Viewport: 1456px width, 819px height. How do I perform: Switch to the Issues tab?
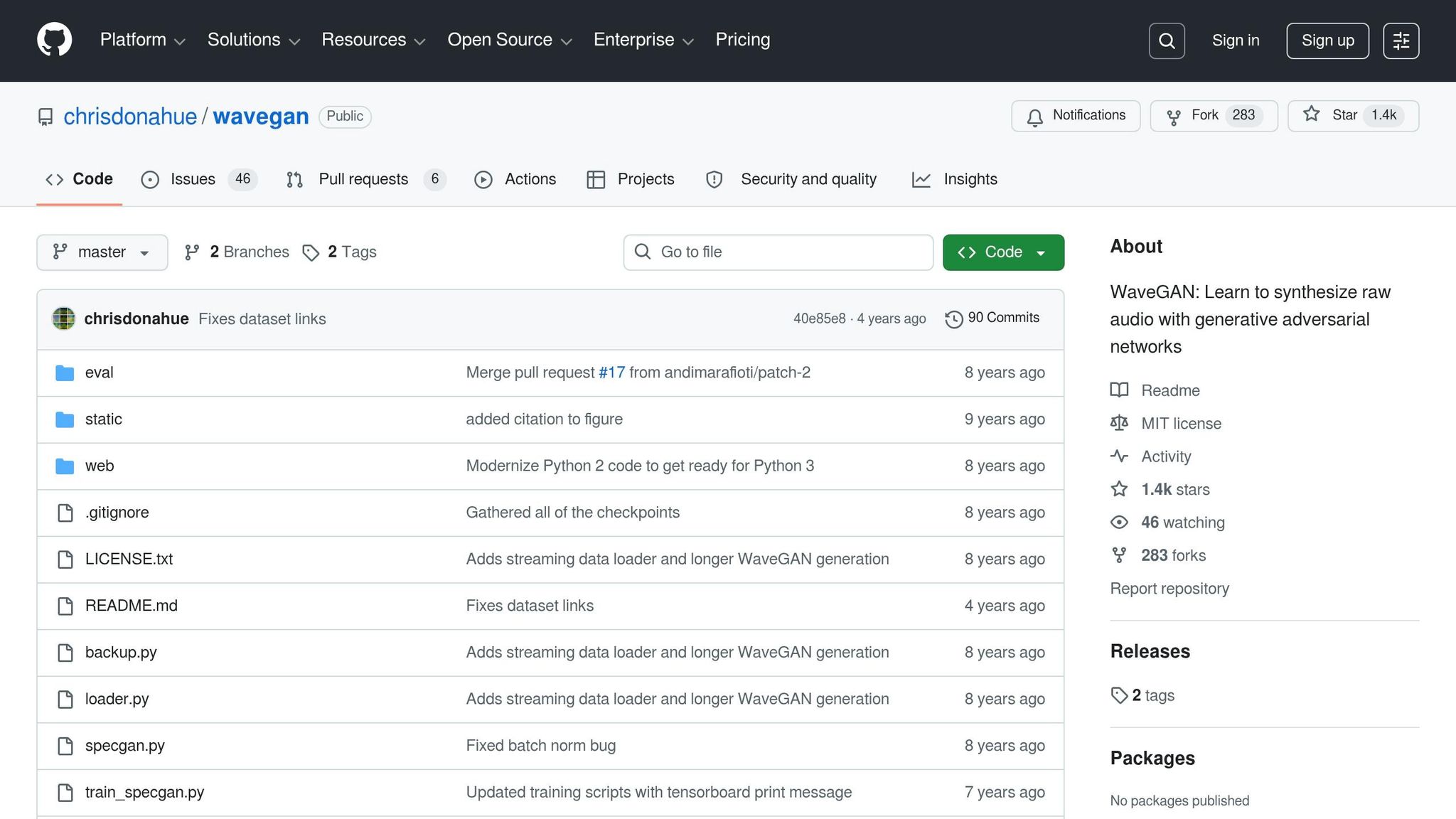[192, 179]
